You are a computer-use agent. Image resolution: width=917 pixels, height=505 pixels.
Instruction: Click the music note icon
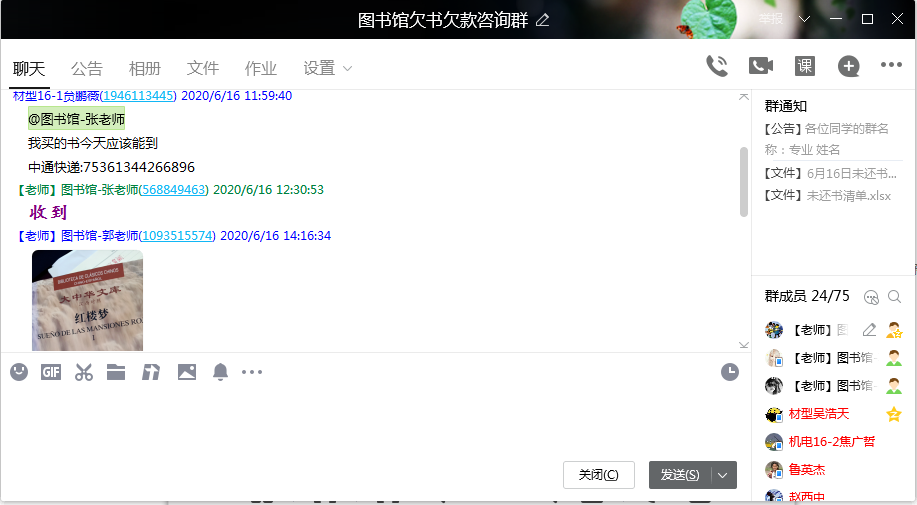click(151, 372)
